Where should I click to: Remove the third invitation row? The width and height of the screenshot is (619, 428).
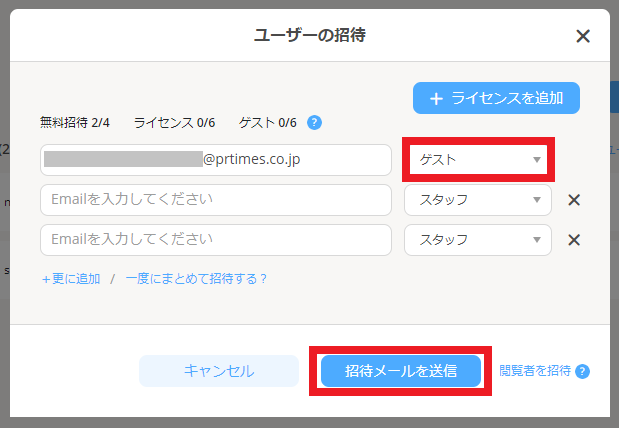(574, 240)
